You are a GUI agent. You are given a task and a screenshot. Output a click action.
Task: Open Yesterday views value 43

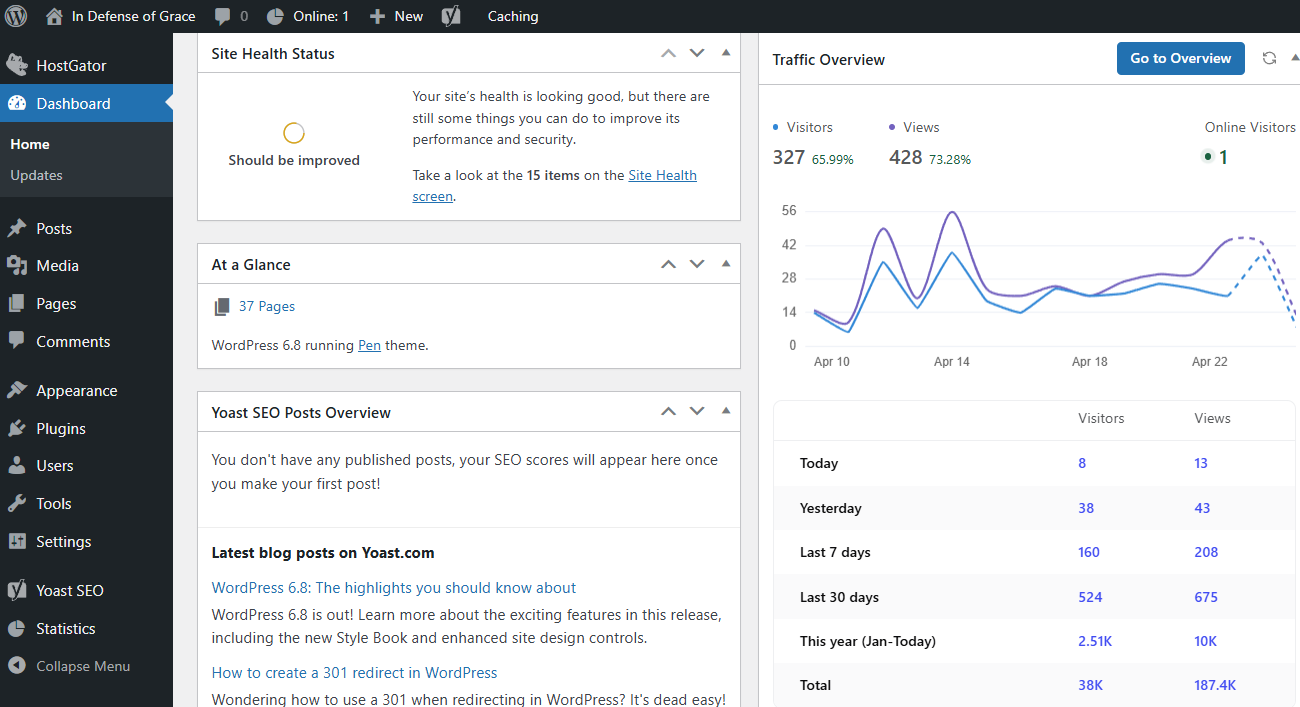click(1202, 508)
